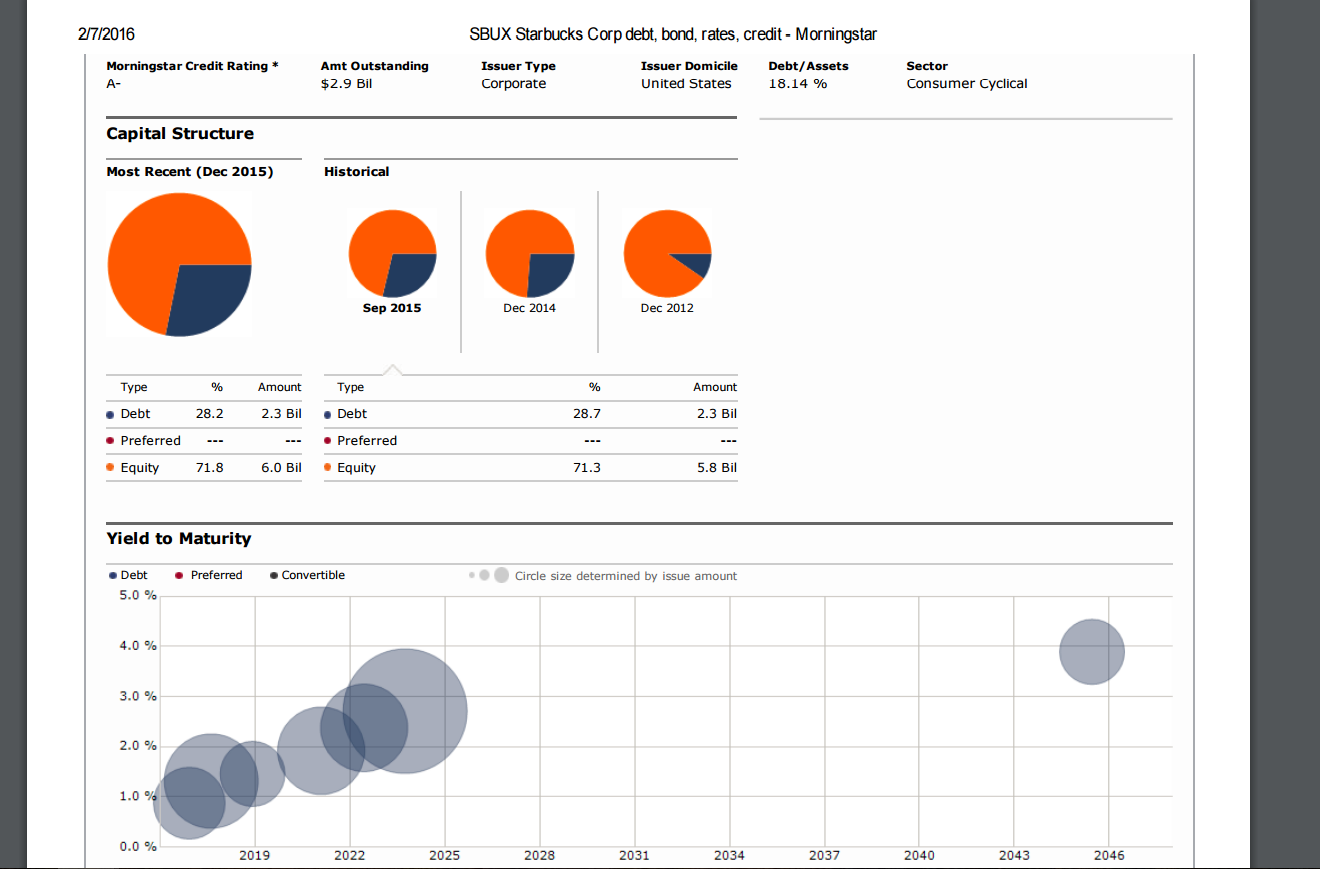Viewport: 1320px width, 869px height.
Task: Click the Dec 2012 label
Action: click(x=667, y=308)
